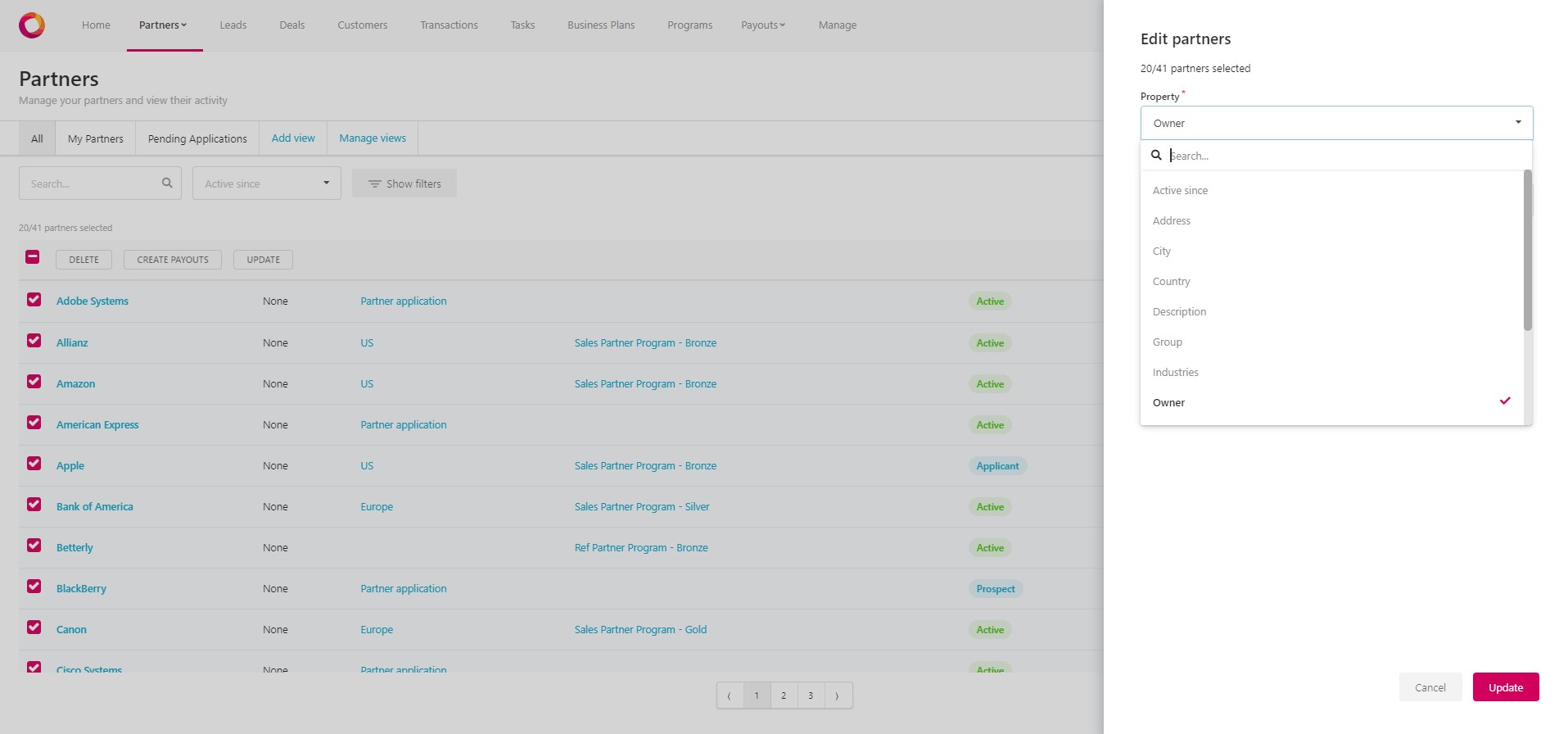Go to previous page arrow in pagination
The image size is (1568, 734).
730,695
